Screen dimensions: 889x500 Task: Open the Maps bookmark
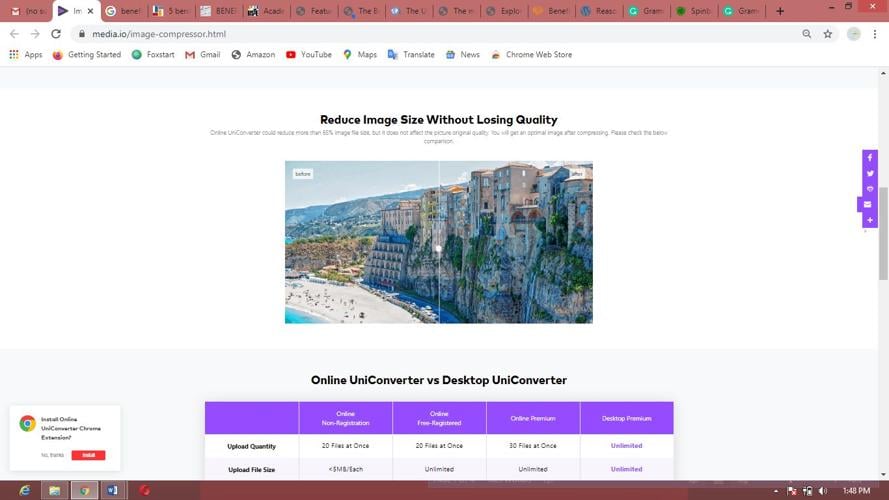coord(360,54)
